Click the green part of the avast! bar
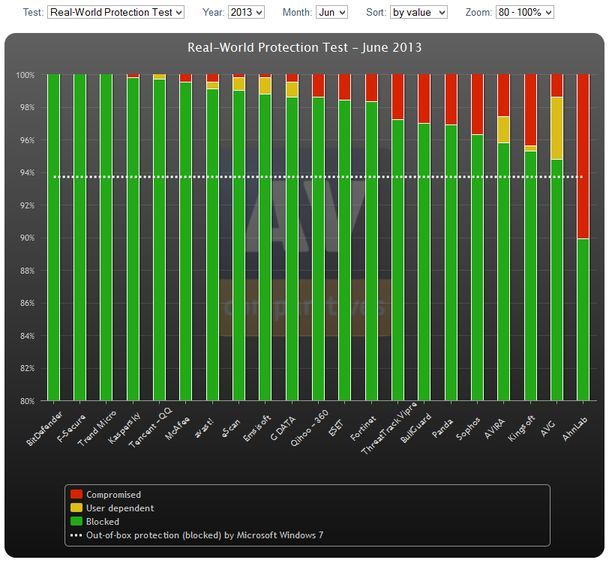Screen dimensions: 609x563 click(212, 245)
